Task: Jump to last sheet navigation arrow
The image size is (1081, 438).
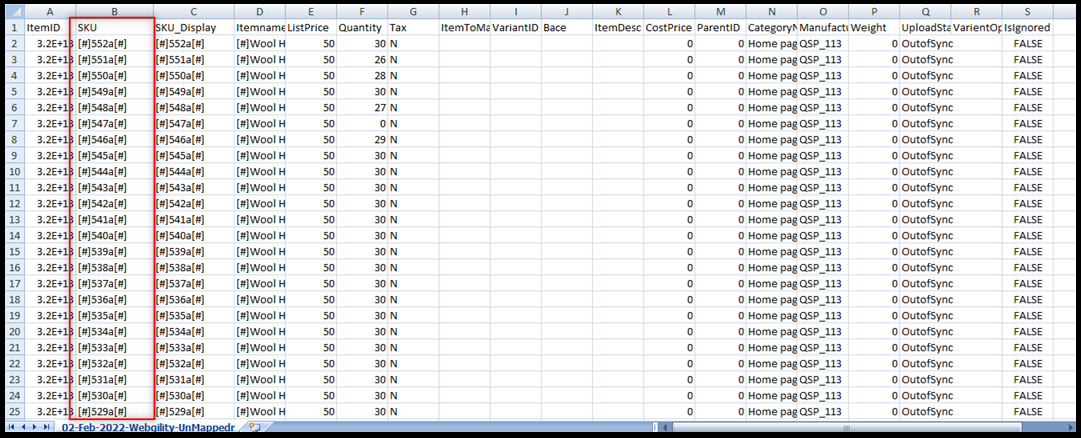Action: pyautogui.click(x=48, y=427)
